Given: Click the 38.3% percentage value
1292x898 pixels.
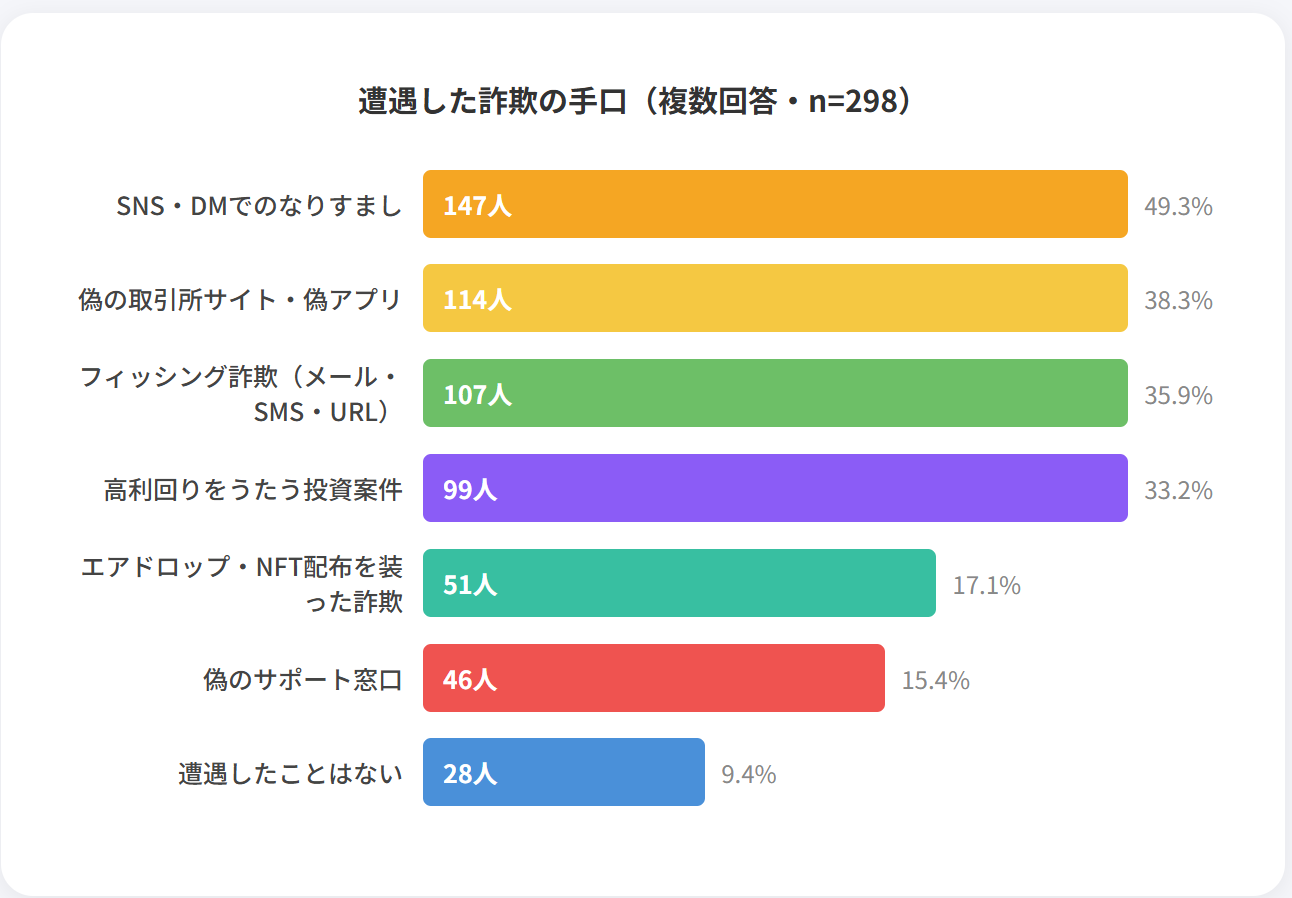Looking at the screenshot, I should tap(1178, 301).
